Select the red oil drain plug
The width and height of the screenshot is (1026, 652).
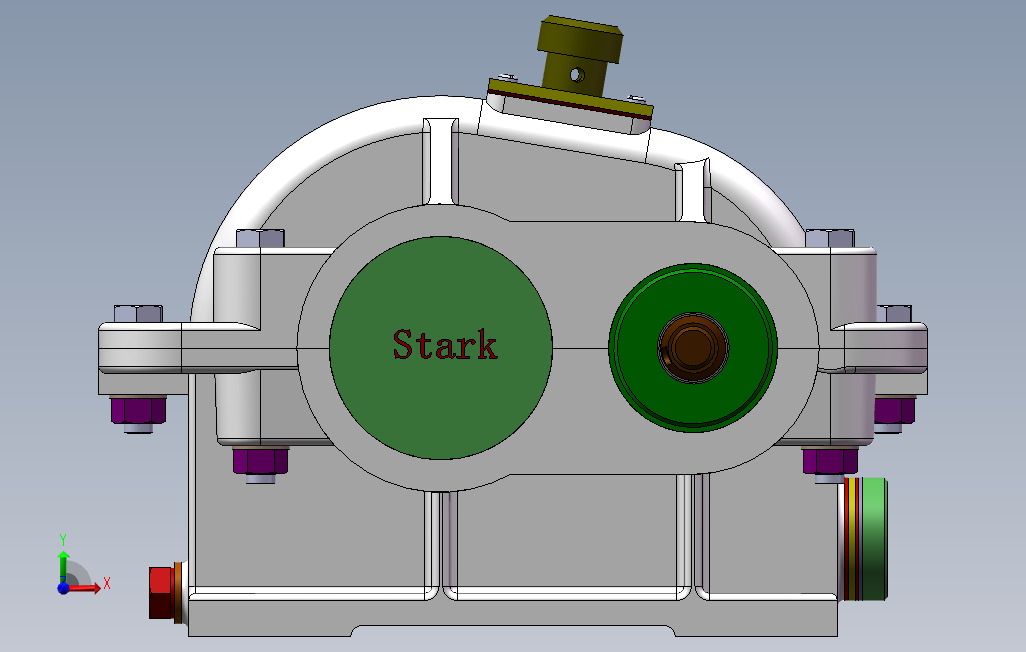[161, 593]
